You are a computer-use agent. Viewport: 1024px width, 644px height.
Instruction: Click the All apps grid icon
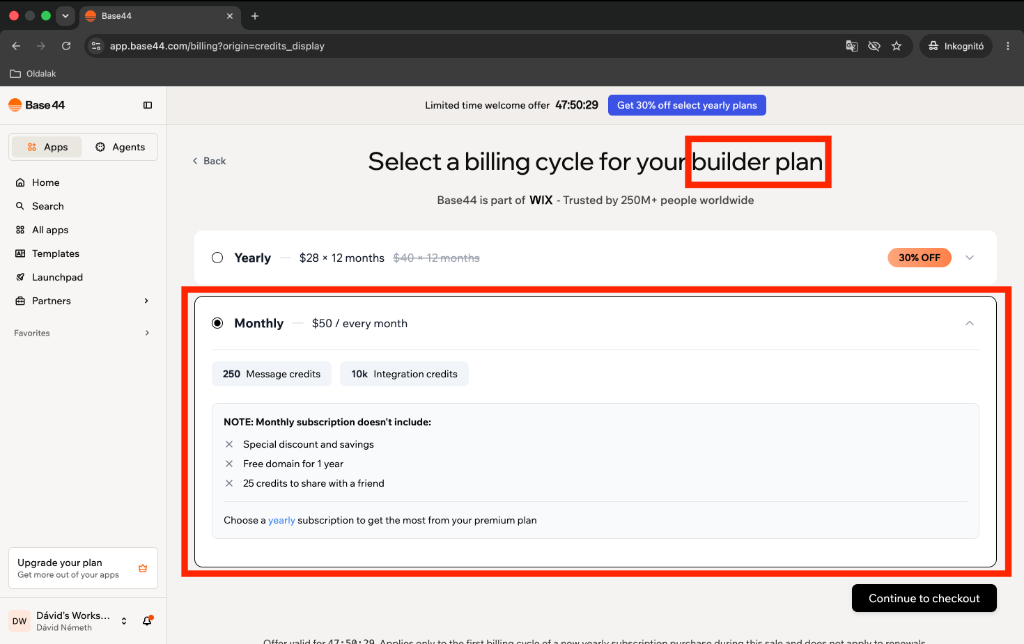point(20,230)
